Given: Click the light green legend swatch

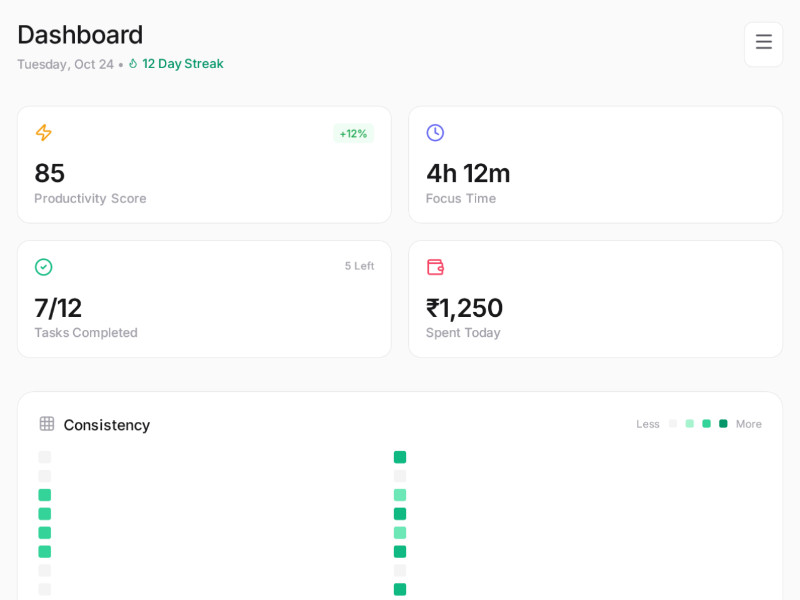Looking at the screenshot, I should [690, 424].
